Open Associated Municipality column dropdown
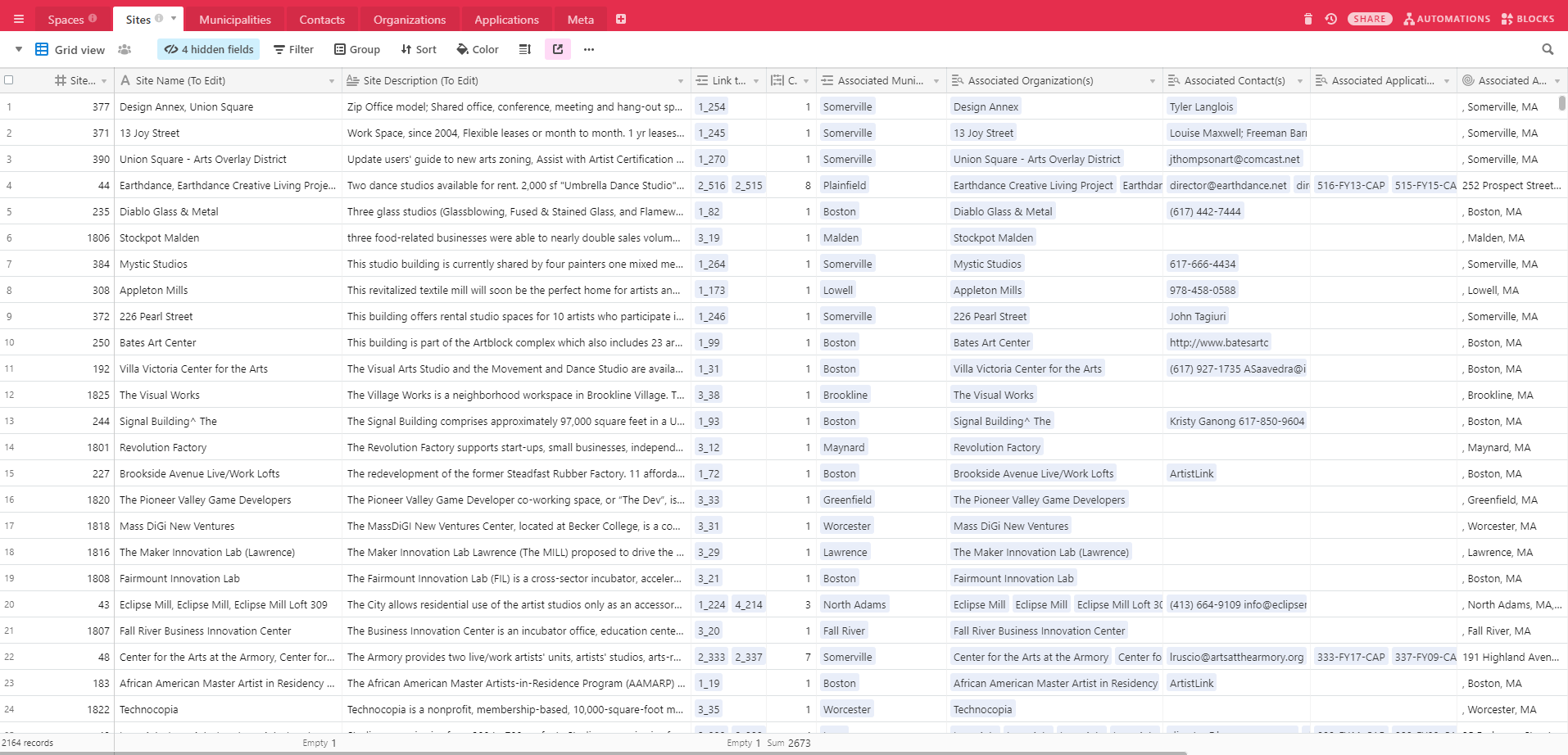This screenshot has width=1568, height=755. (x=936, y=81)
